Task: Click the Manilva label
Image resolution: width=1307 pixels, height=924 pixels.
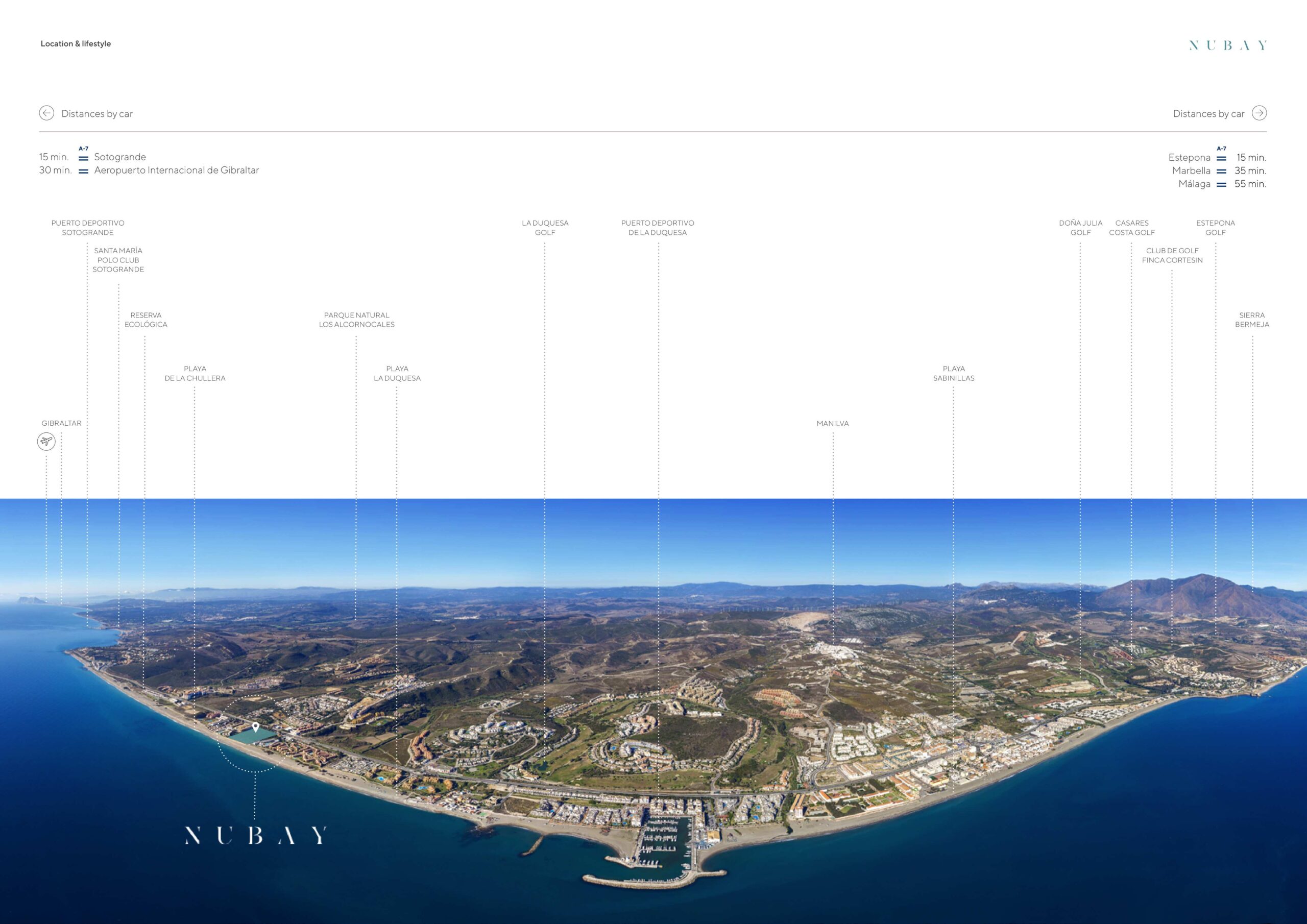Action: coord(832,424)
